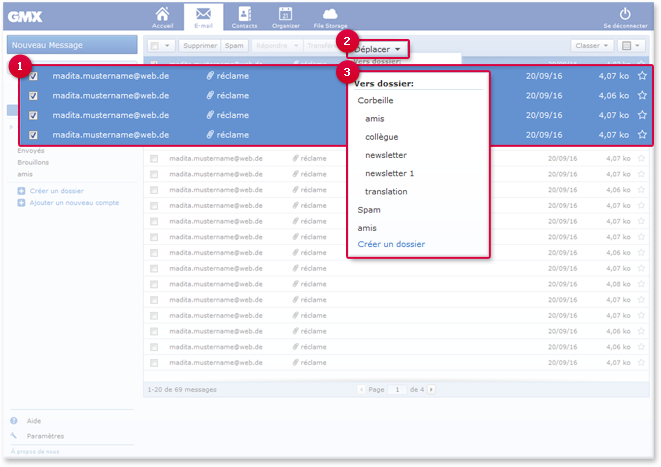Image resolution: width=661 pixels, height=467 pixels.
Task: Expand the Classer dropdown
Action: (x=591, y=46)
